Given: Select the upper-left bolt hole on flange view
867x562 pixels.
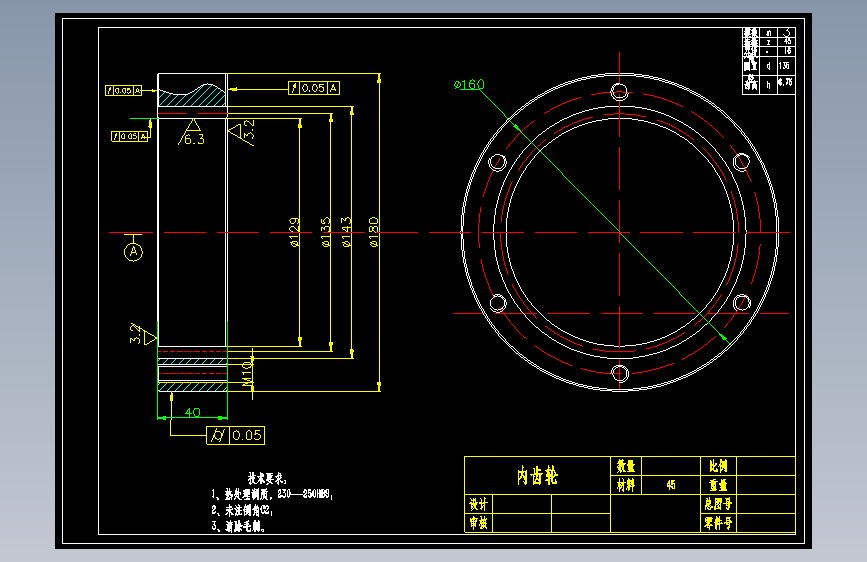Looking at the screenshot, I should (x=498, y=163).
